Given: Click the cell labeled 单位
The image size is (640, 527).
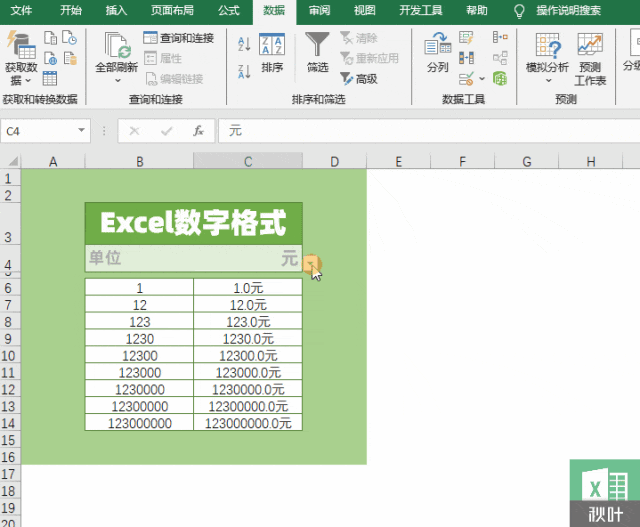Looking at the screenshot, I should tap(139, 258).
